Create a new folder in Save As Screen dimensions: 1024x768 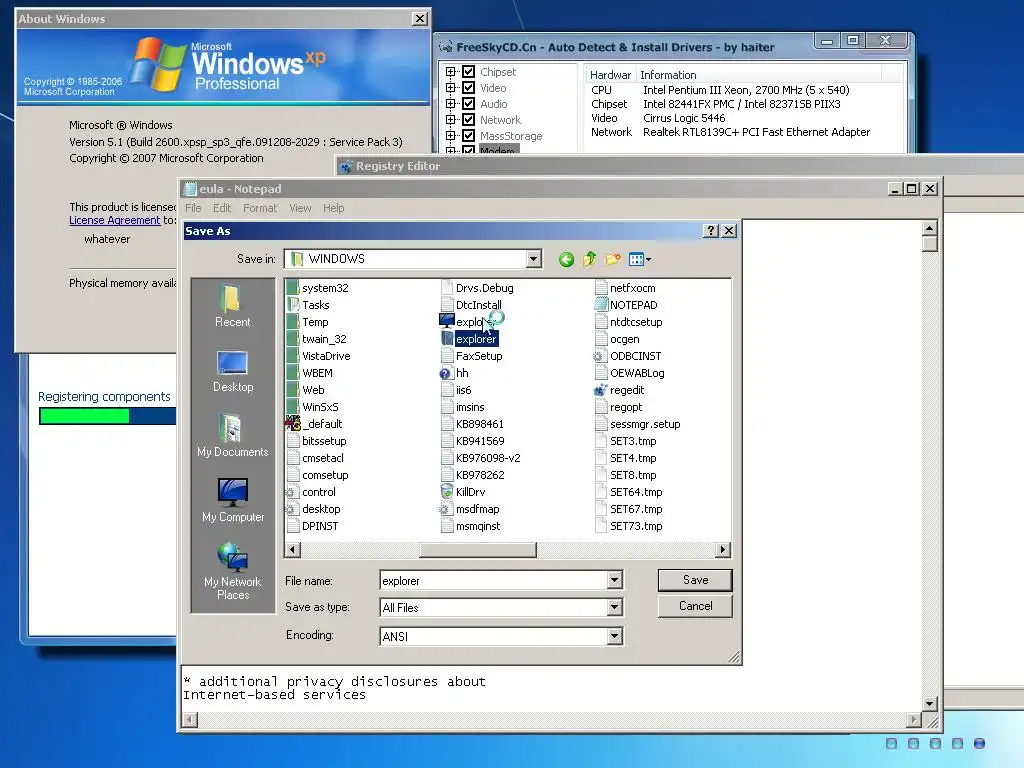point(613,259)
